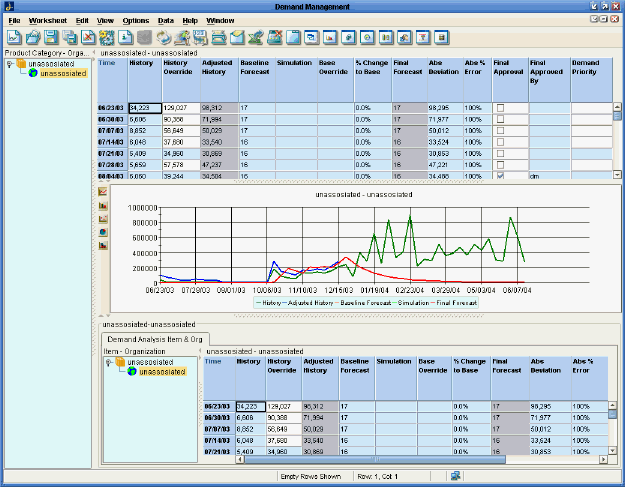Click the delete worksheet red X icon
This screenshot has height=487, width=625.
coord(88,37)
